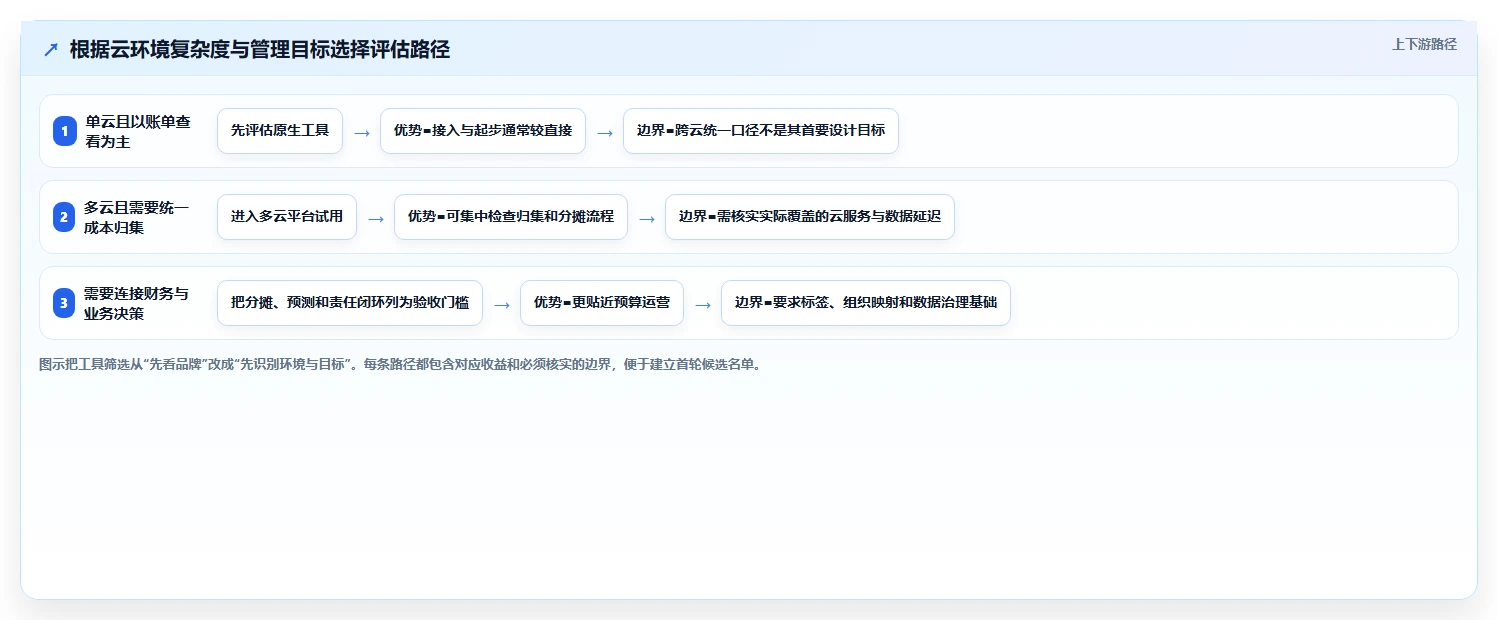The width and height of the screenshot is (1498, 620).
Task: Click 把分摊、预测和责任闭环列为验收门槛 box
Action: tap(350, 303)
